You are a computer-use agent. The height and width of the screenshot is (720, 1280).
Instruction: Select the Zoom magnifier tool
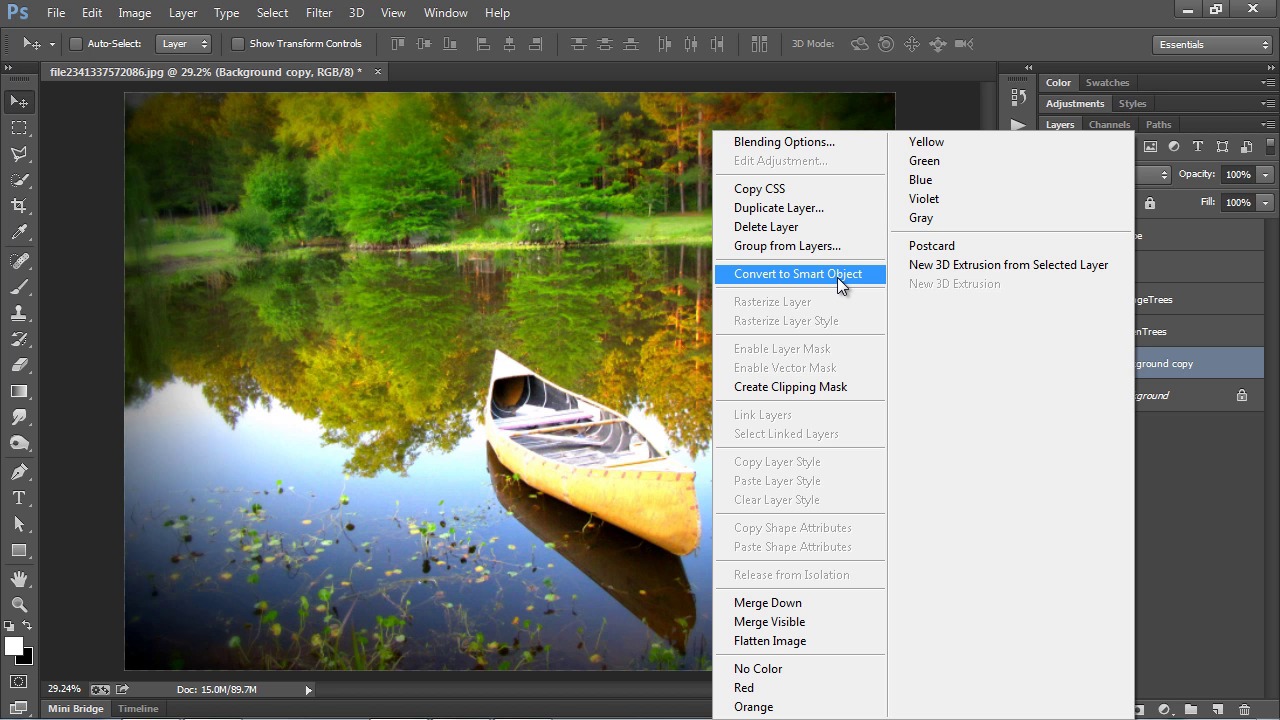19,605
